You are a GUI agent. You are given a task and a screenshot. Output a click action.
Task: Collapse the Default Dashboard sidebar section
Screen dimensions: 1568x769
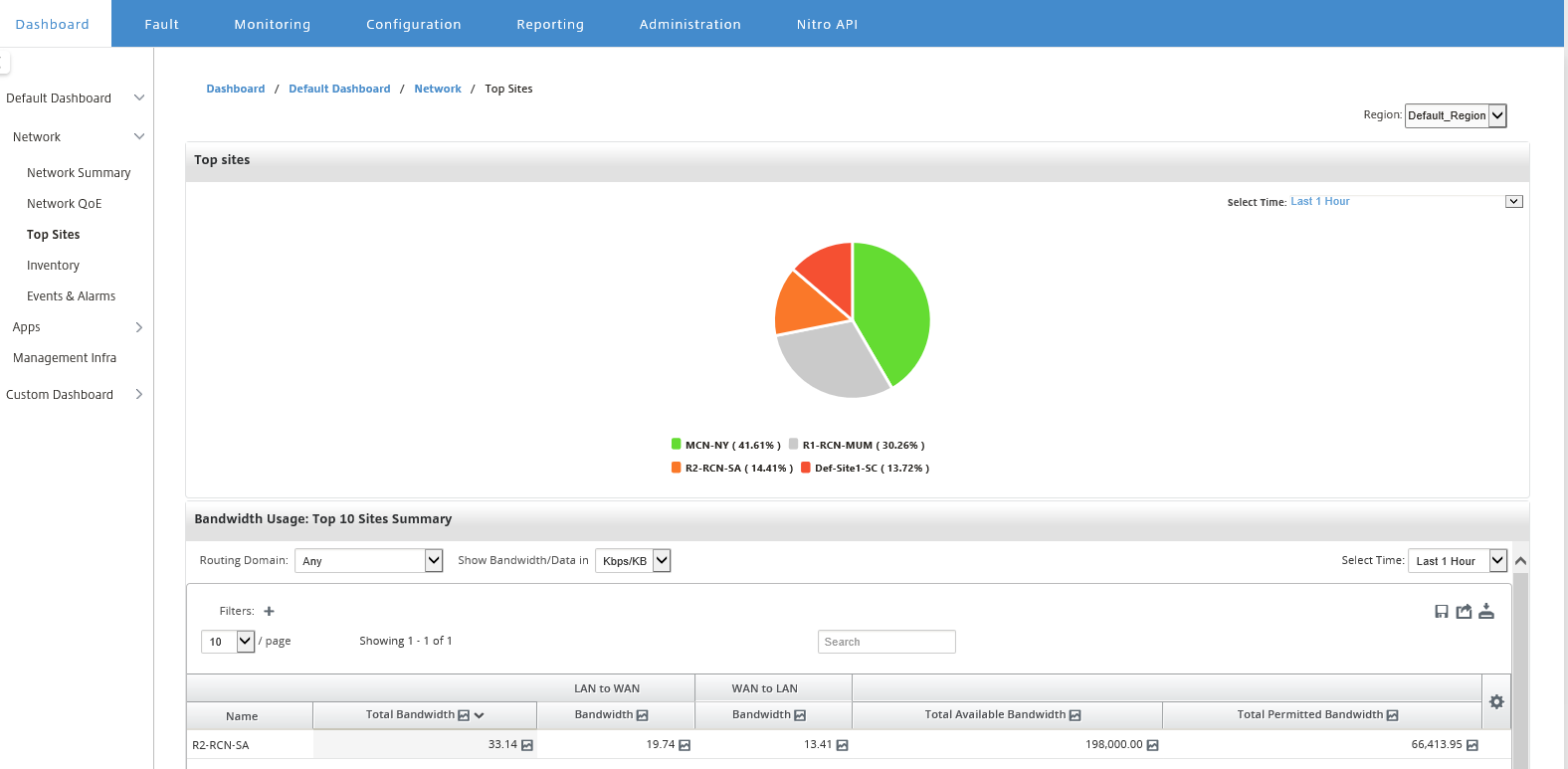[x=139, y=97]
